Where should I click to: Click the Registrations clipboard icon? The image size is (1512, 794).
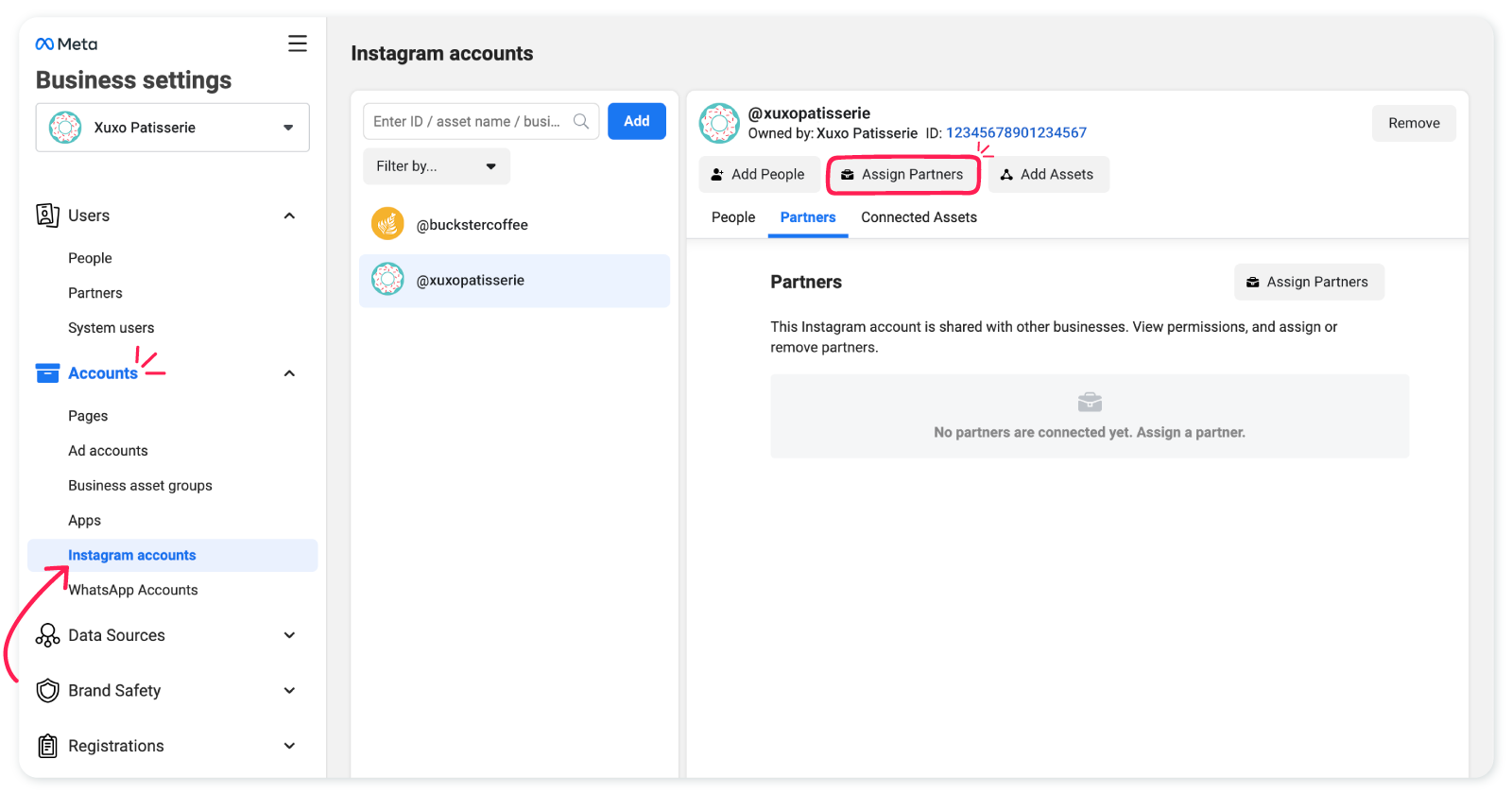[47, 746]
